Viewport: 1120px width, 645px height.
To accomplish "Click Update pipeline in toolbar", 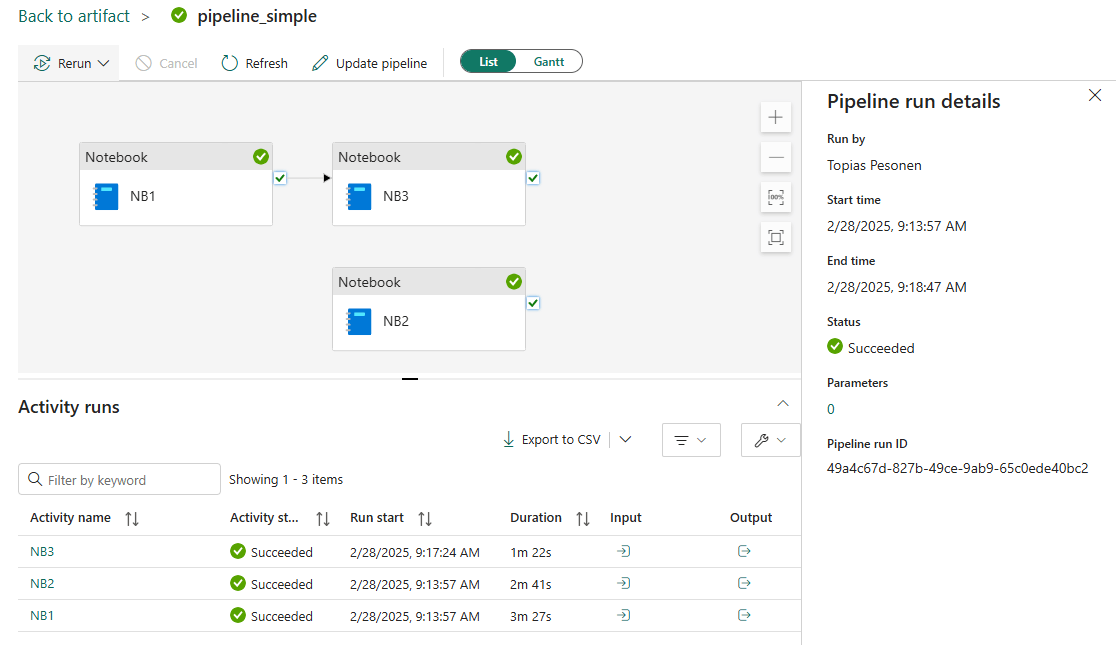I will tap(370, 63).
